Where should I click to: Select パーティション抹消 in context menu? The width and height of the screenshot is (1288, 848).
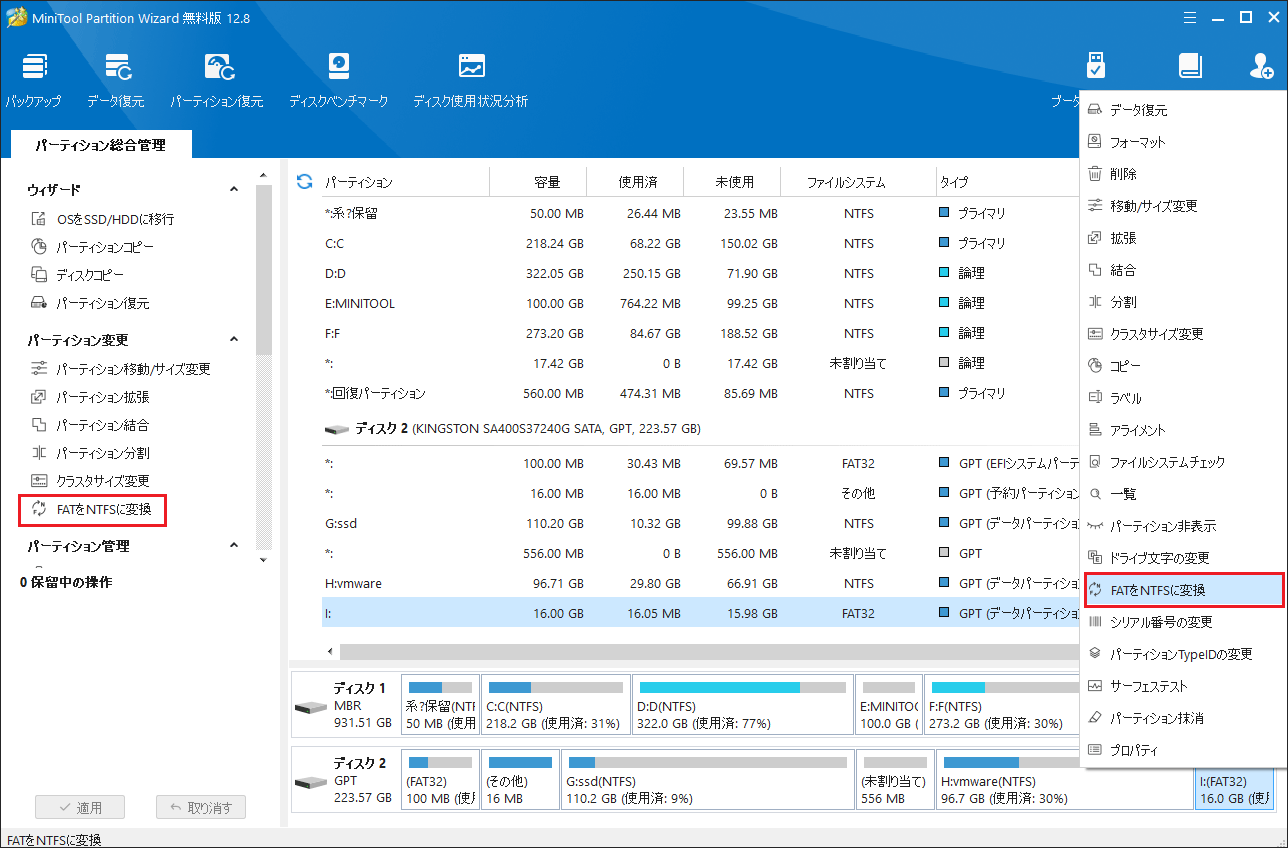pos(1183,718)
